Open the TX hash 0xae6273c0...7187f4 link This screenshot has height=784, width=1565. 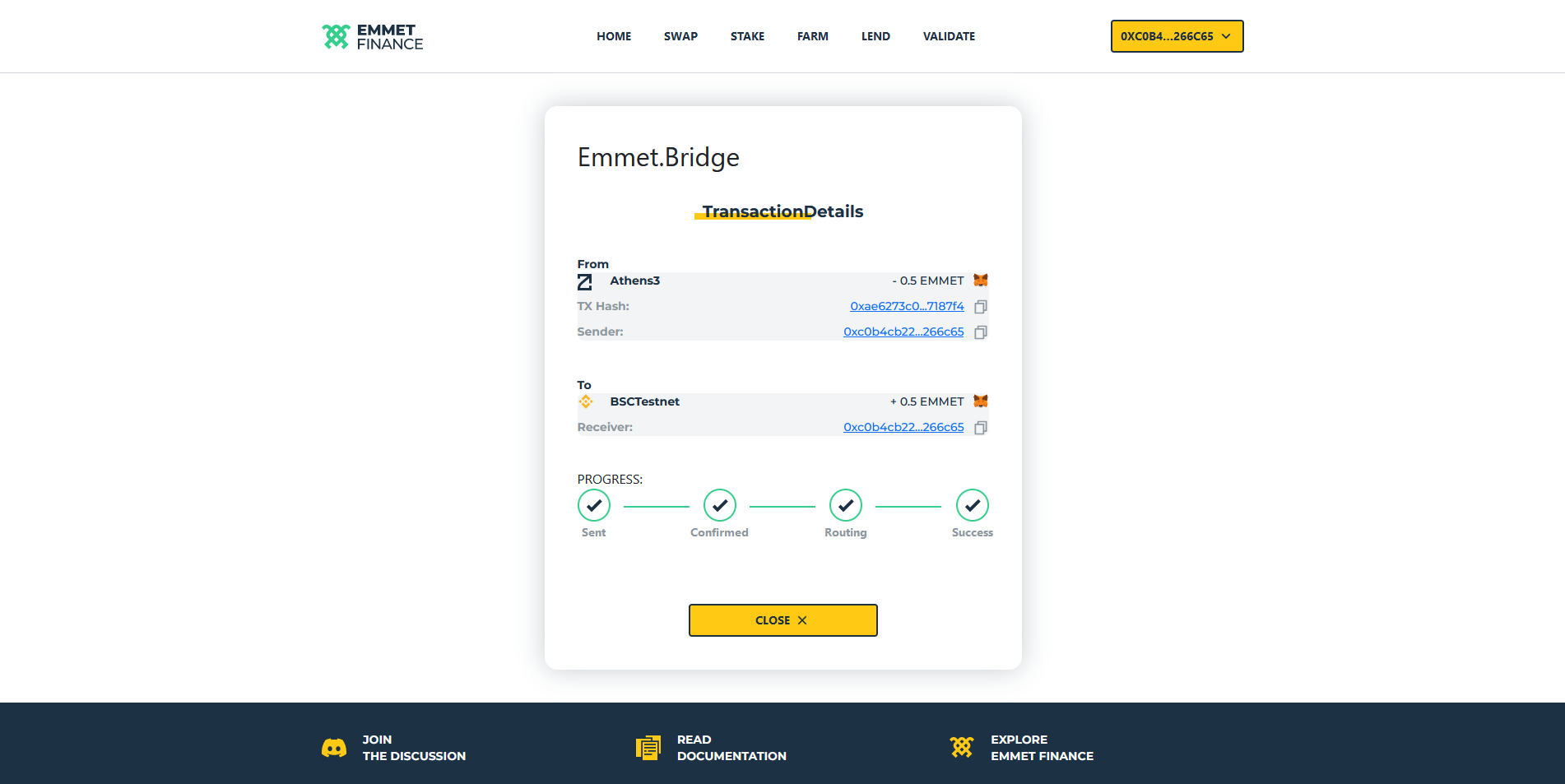point(907,306)
